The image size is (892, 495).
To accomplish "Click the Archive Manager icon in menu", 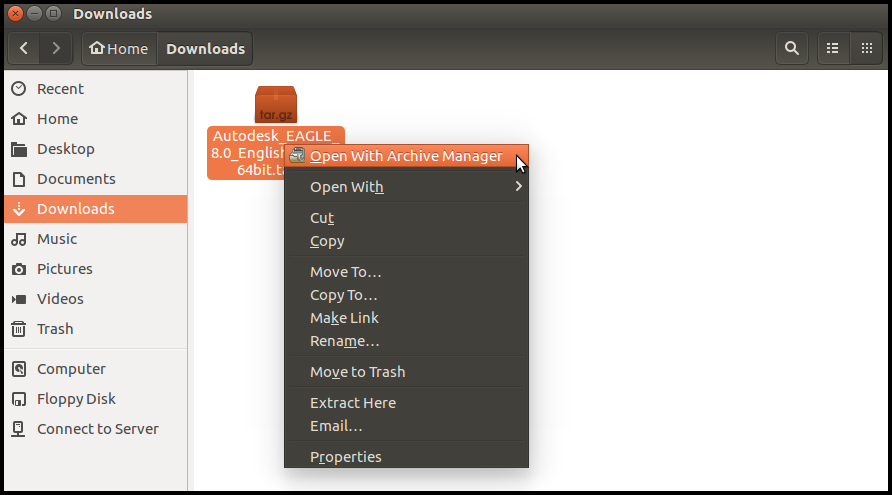I will (297, 155).
